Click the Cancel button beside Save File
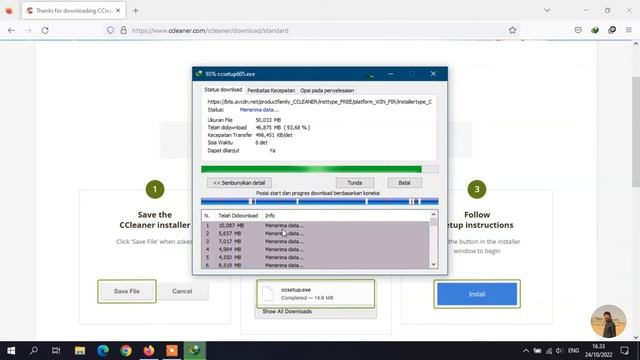 182,291
